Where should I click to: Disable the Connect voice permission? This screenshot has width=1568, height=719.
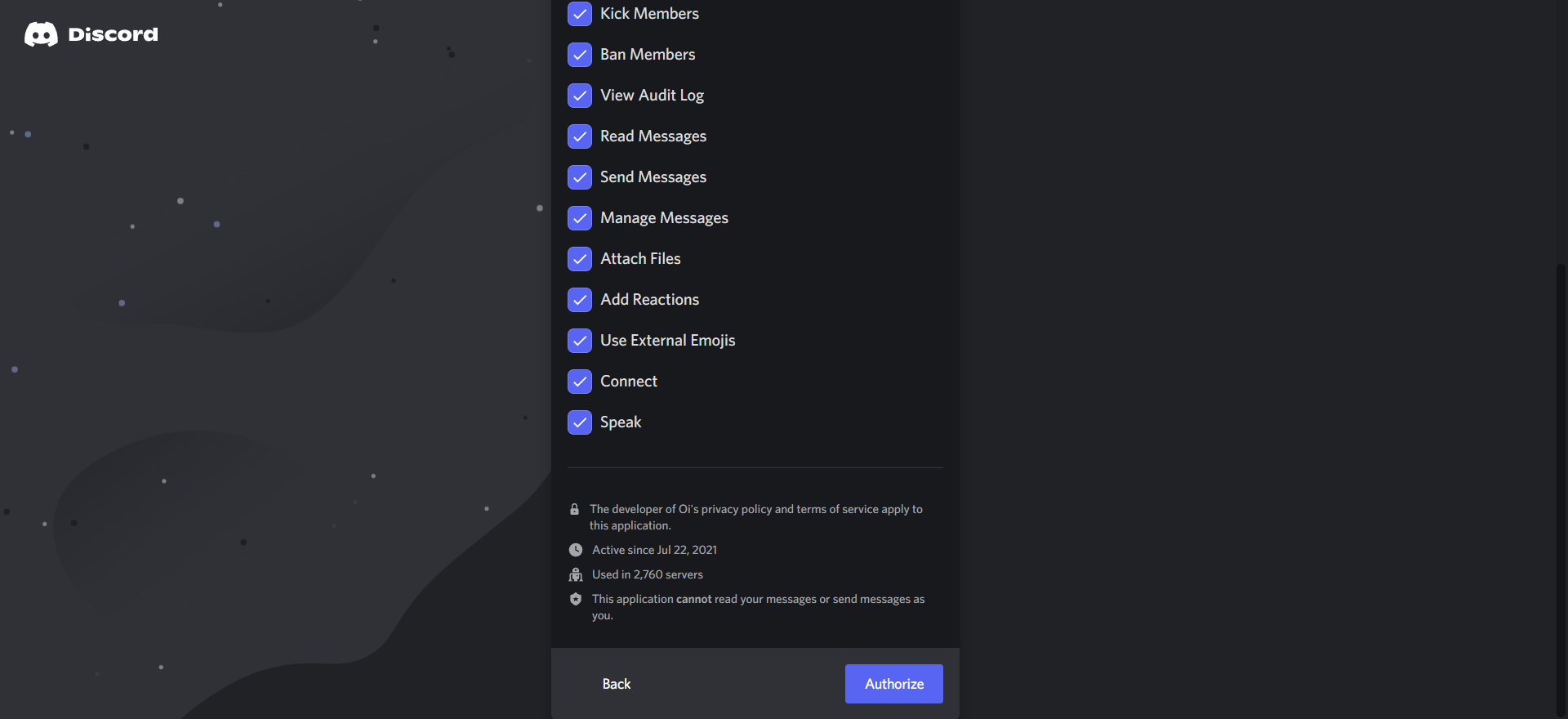580,382
